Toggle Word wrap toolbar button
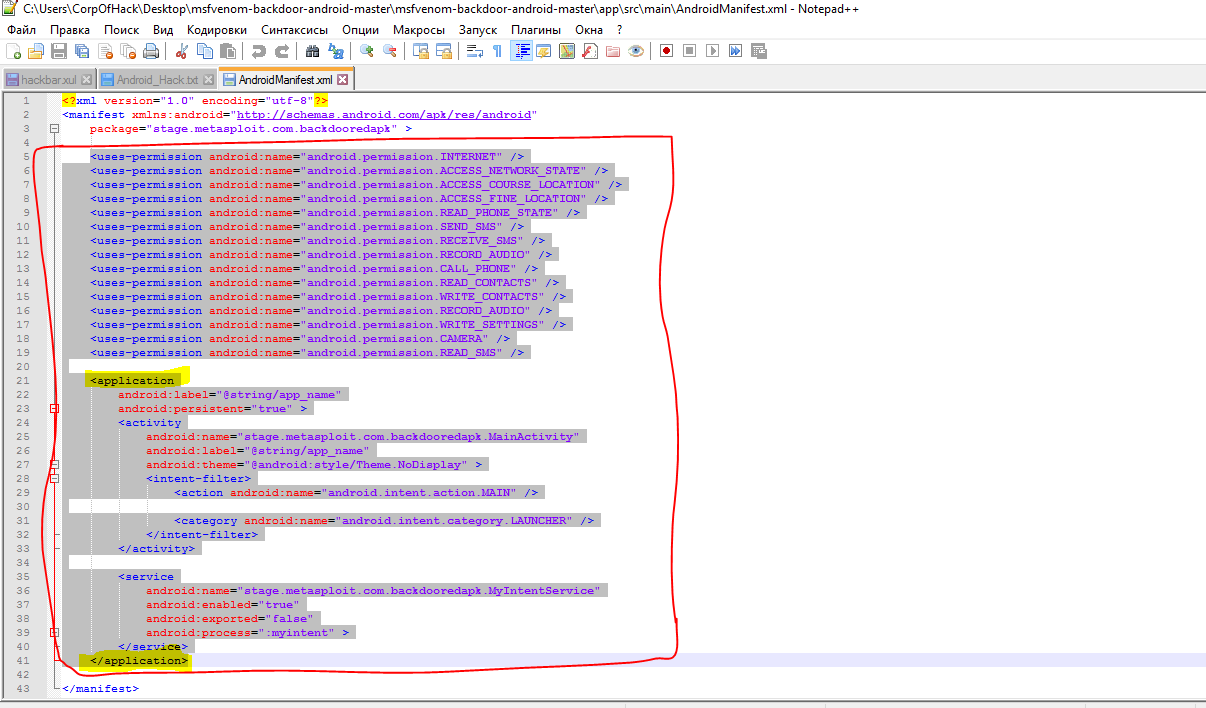1206x708 pixels. tap(475, 51)
